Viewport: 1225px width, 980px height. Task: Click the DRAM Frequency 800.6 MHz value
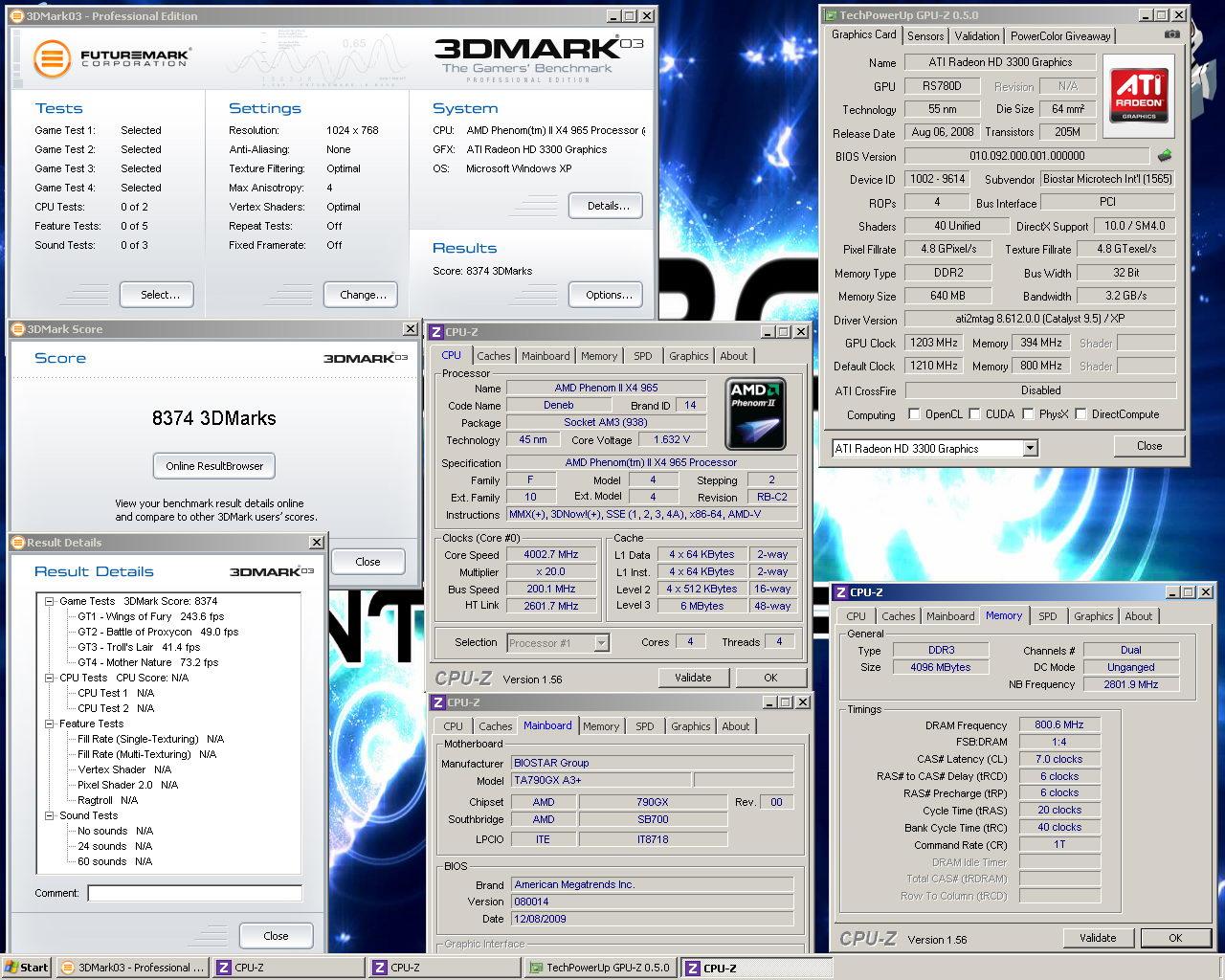(1058, 725)
